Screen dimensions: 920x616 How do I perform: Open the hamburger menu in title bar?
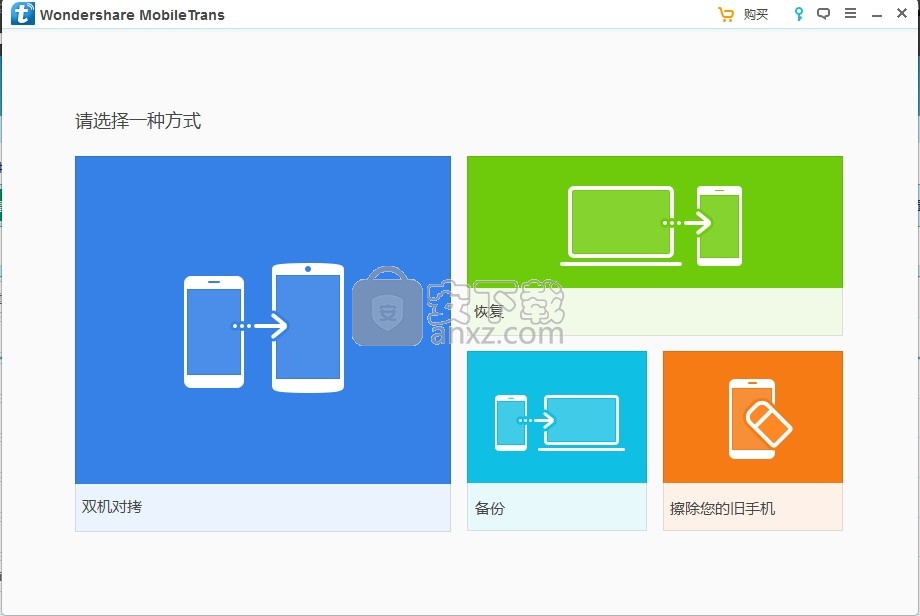(x=850, y=15)
